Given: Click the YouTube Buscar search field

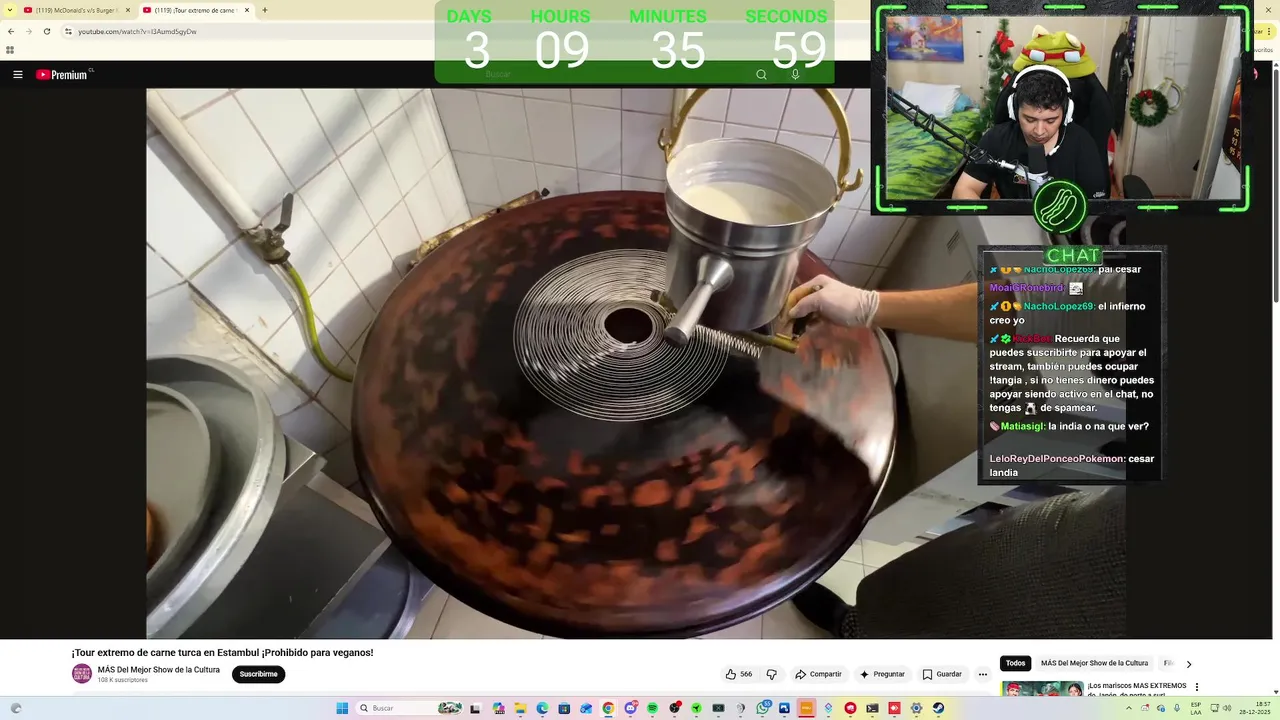Looking at the screenshot, I should (610, 74).
